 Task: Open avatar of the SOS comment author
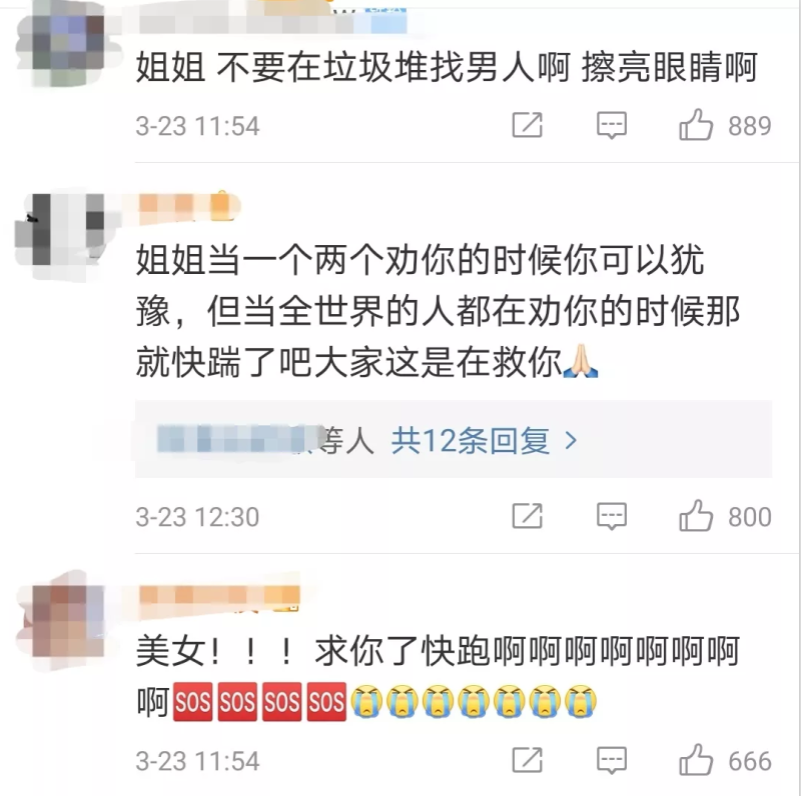(68, 621)
